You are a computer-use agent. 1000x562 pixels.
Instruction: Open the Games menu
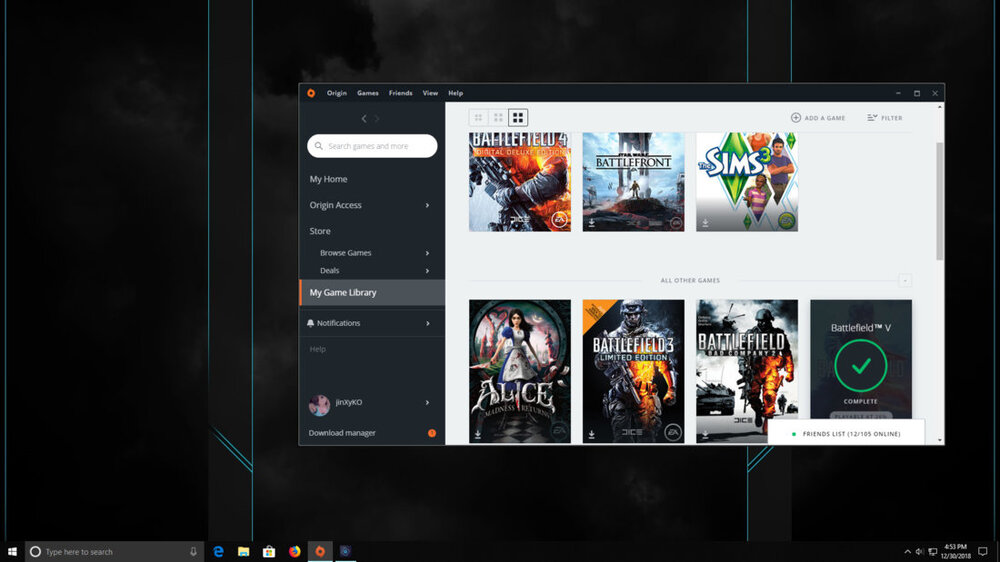[368, 93]
